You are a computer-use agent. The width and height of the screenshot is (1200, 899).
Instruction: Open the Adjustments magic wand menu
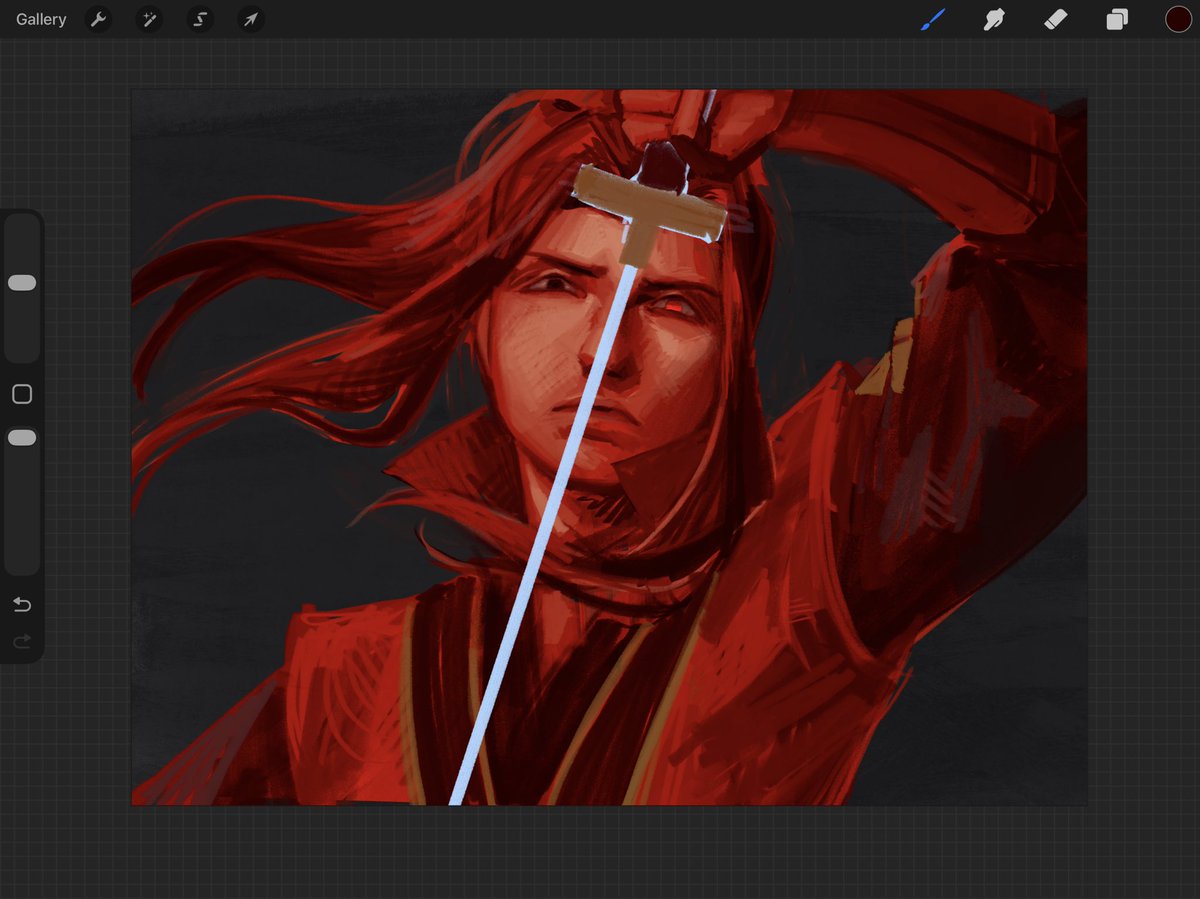click(x=149, y=19)
